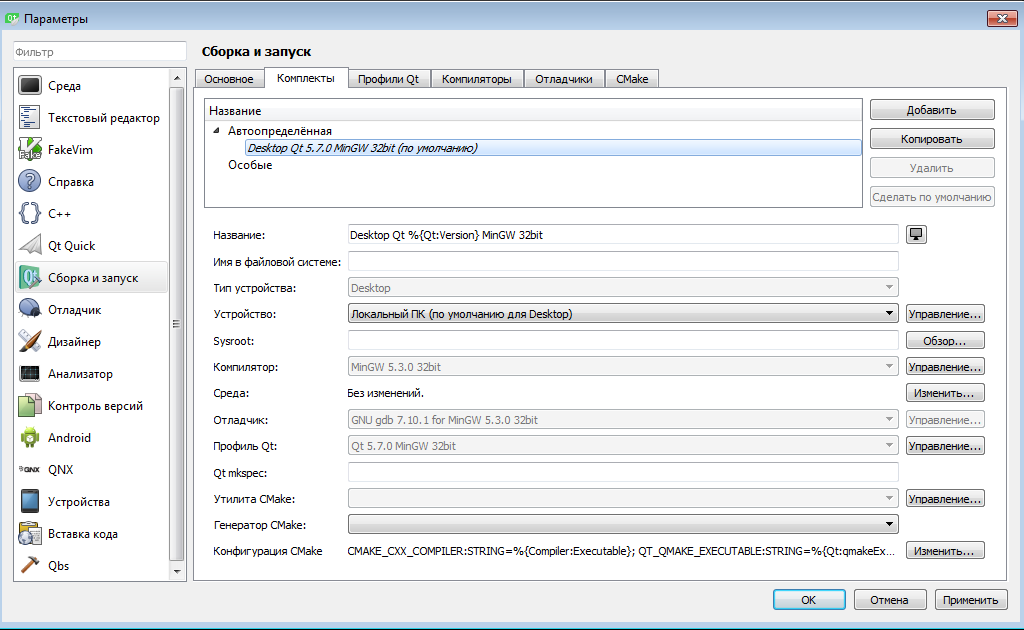Screen dimensions: 1024x630
Task: Switch to the Профили Qt tab
Action: (x=388, y=79)
